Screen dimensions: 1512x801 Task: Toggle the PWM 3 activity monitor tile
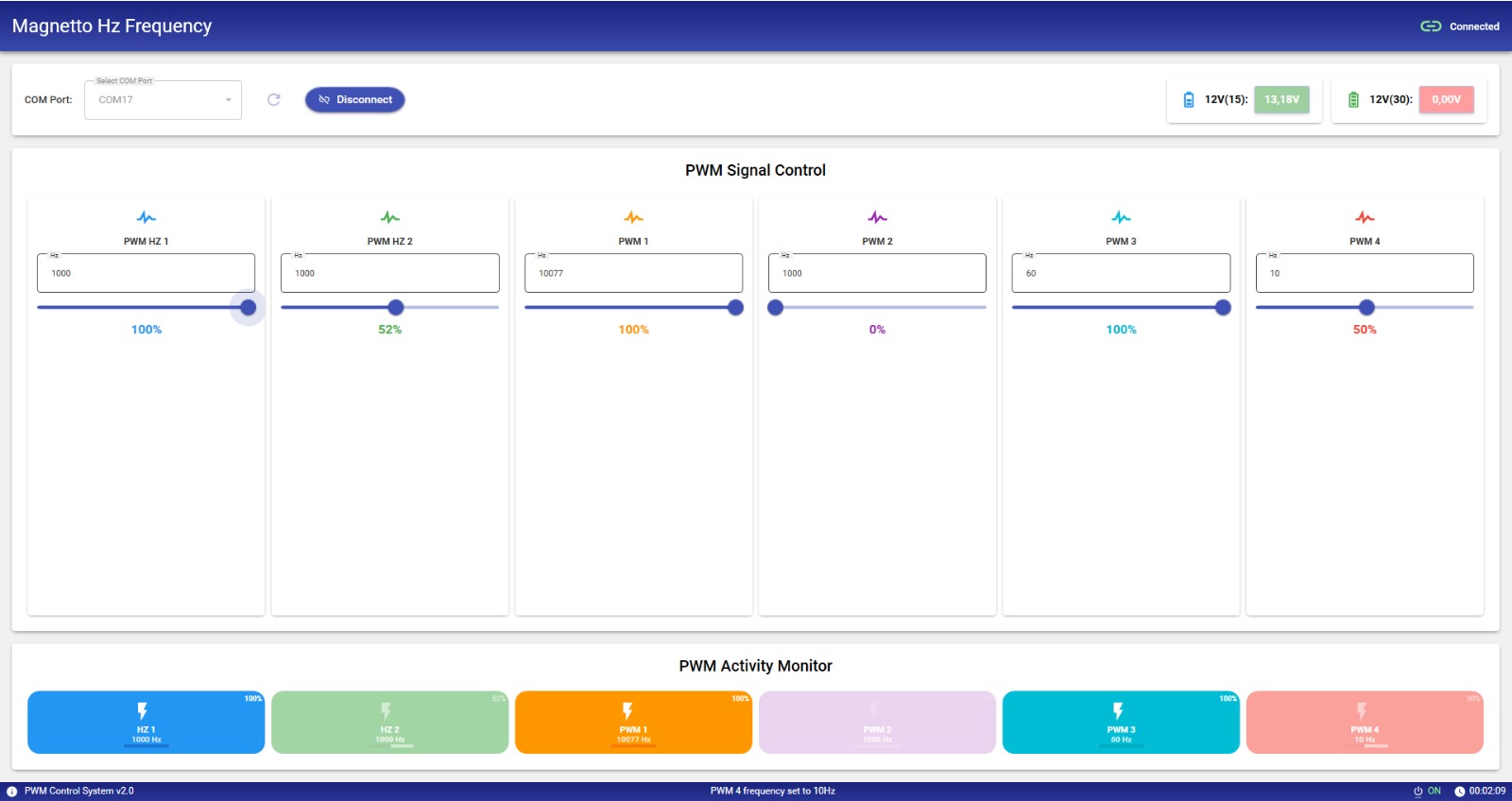pyautogui.click(x=1121, y=722)
